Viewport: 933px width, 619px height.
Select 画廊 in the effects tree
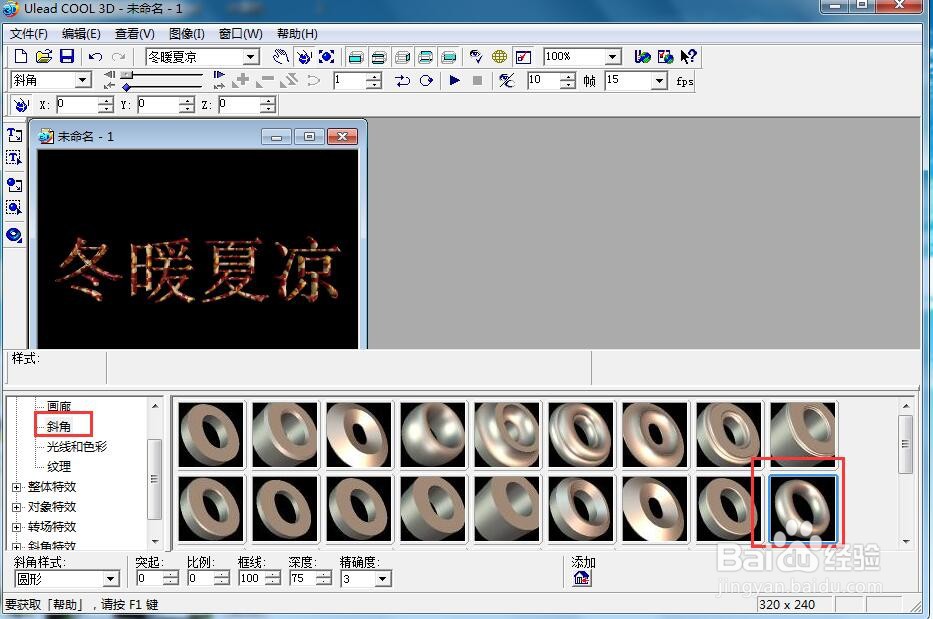59,406
